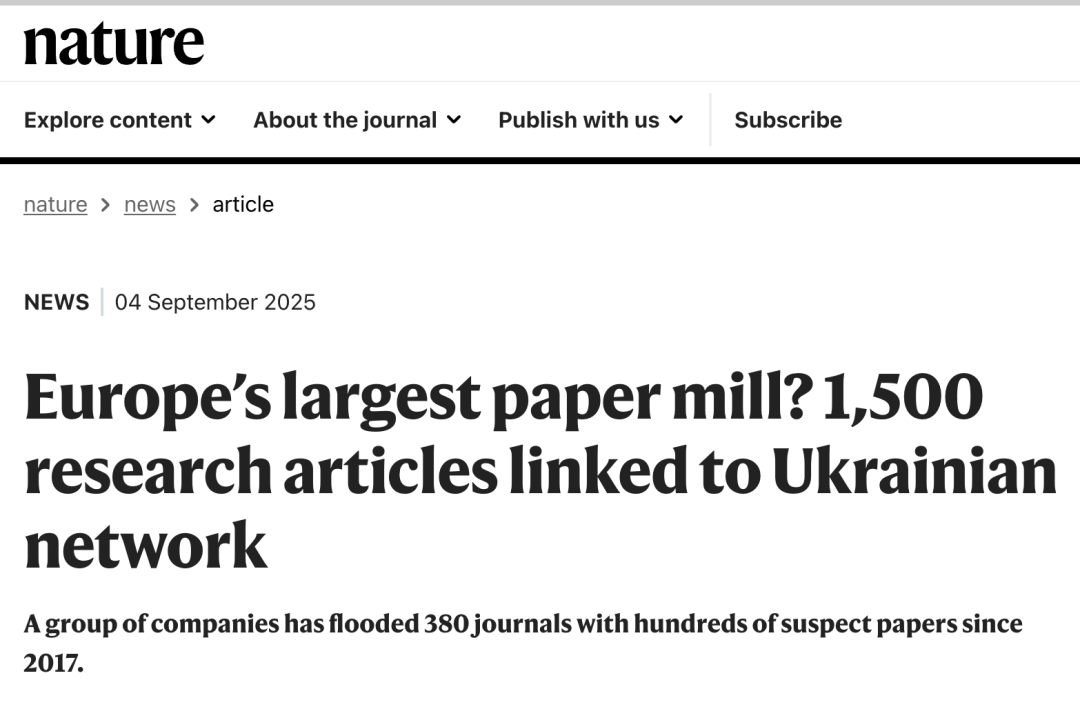This screenshot has height=709, width=1080.
Task: Open the About the journal menu
Action: click(357, 120)
